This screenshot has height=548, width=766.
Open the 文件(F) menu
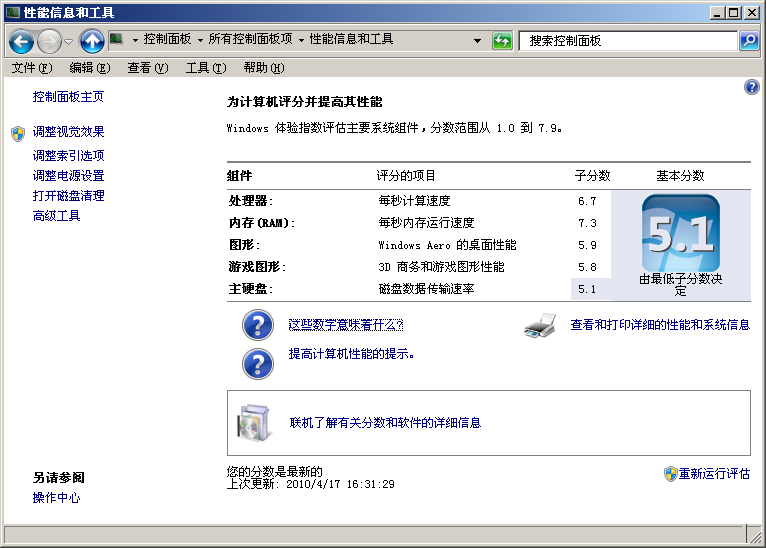tap(32, 68)
